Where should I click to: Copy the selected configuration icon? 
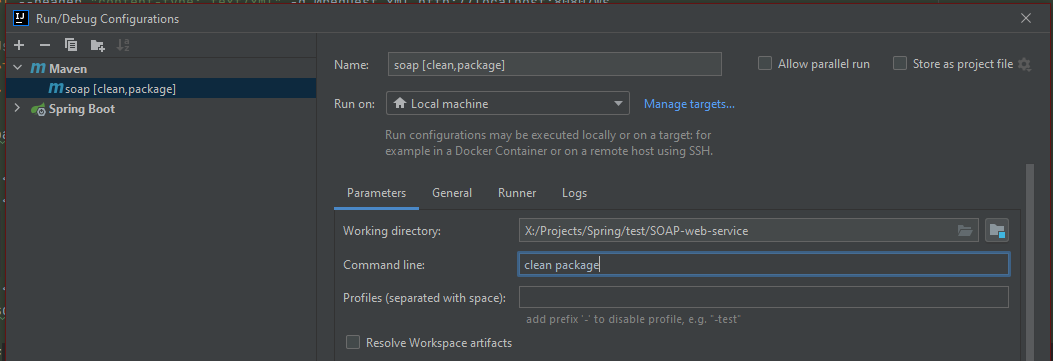pos(71,45)
